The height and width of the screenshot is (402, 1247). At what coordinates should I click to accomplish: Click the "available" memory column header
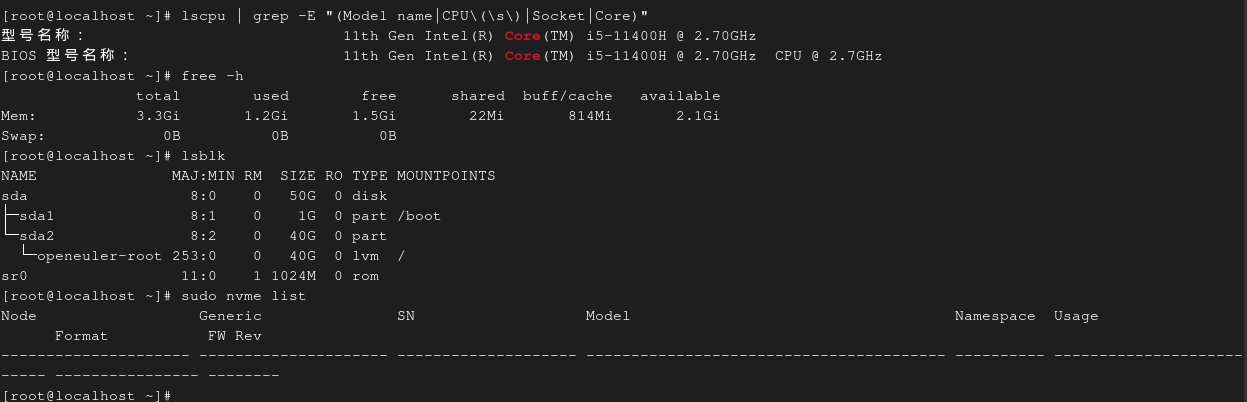(680, 96)
